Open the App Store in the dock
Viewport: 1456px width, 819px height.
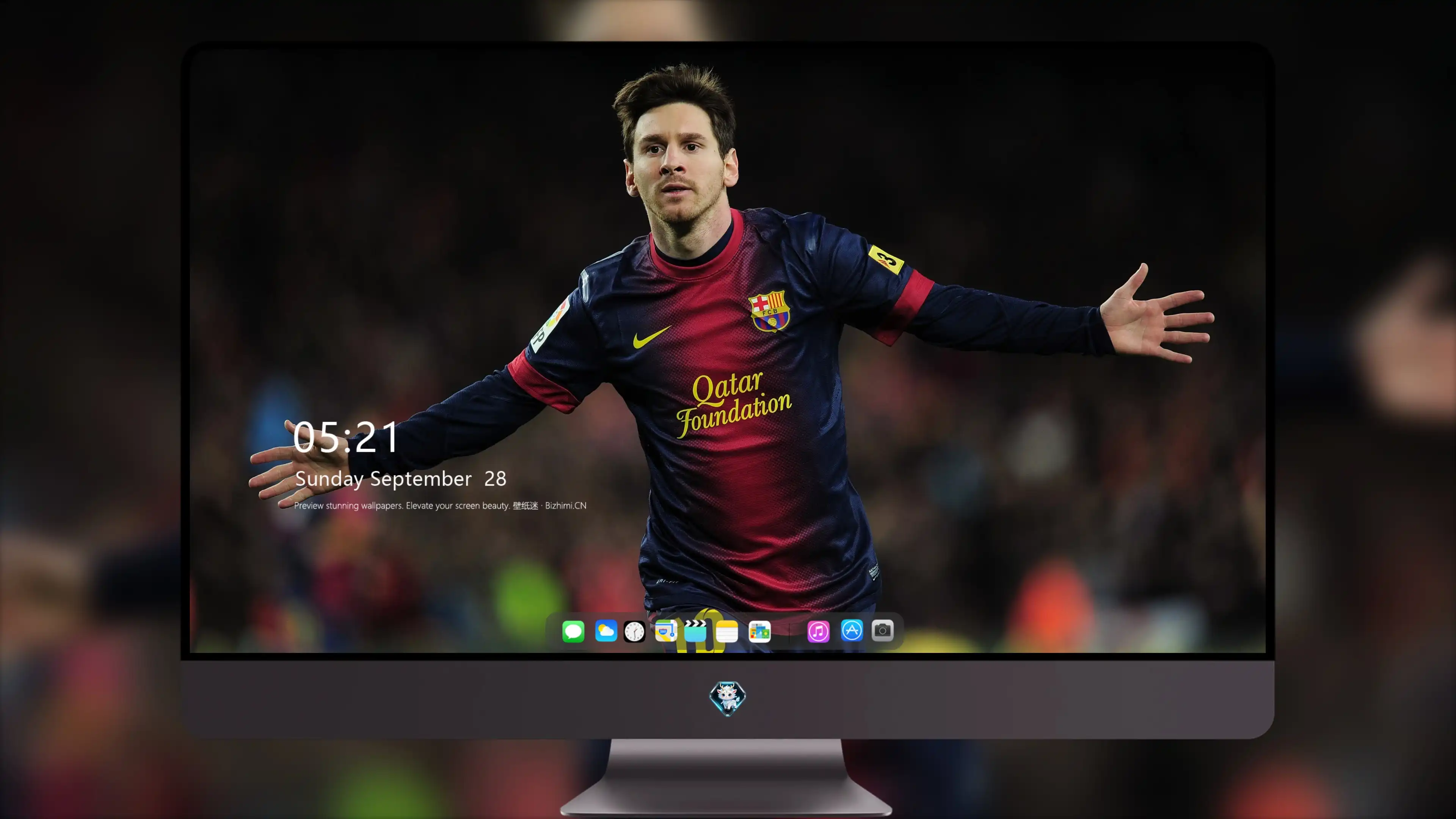point(852,631)
